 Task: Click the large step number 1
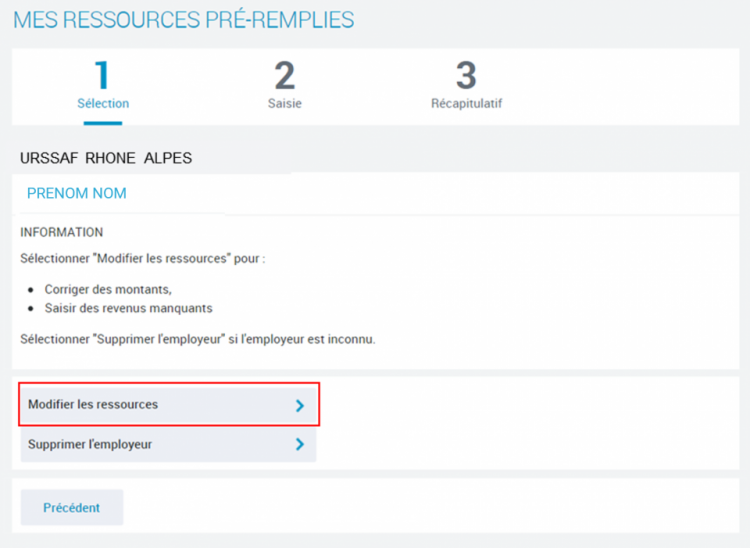click(x=102, y=75)
